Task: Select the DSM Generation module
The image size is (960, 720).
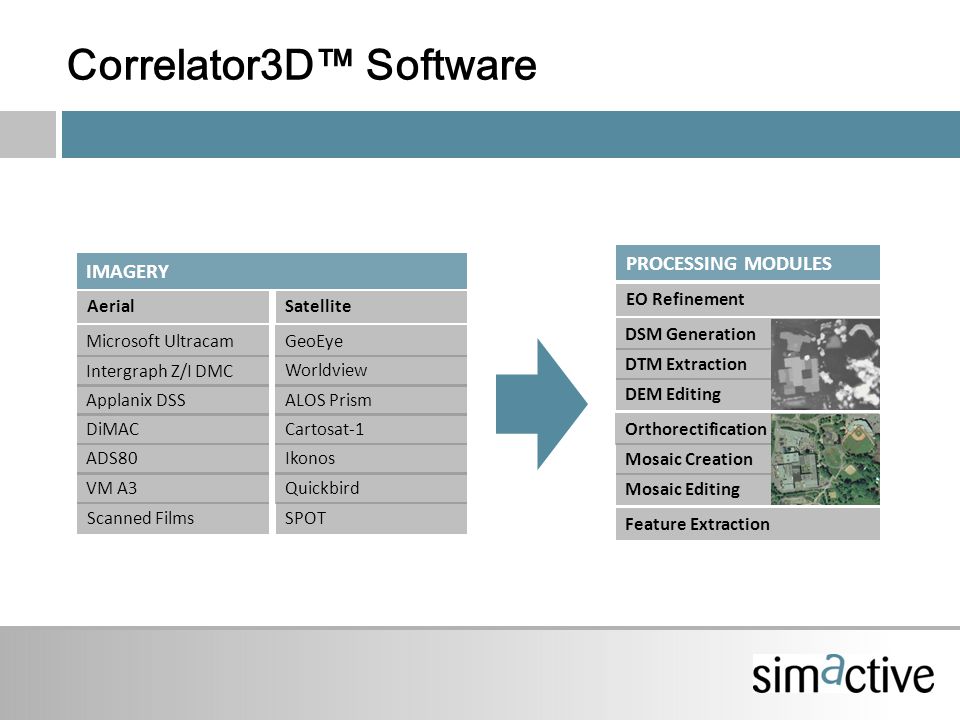Action: pyautogui.click(x=693, y=334)
